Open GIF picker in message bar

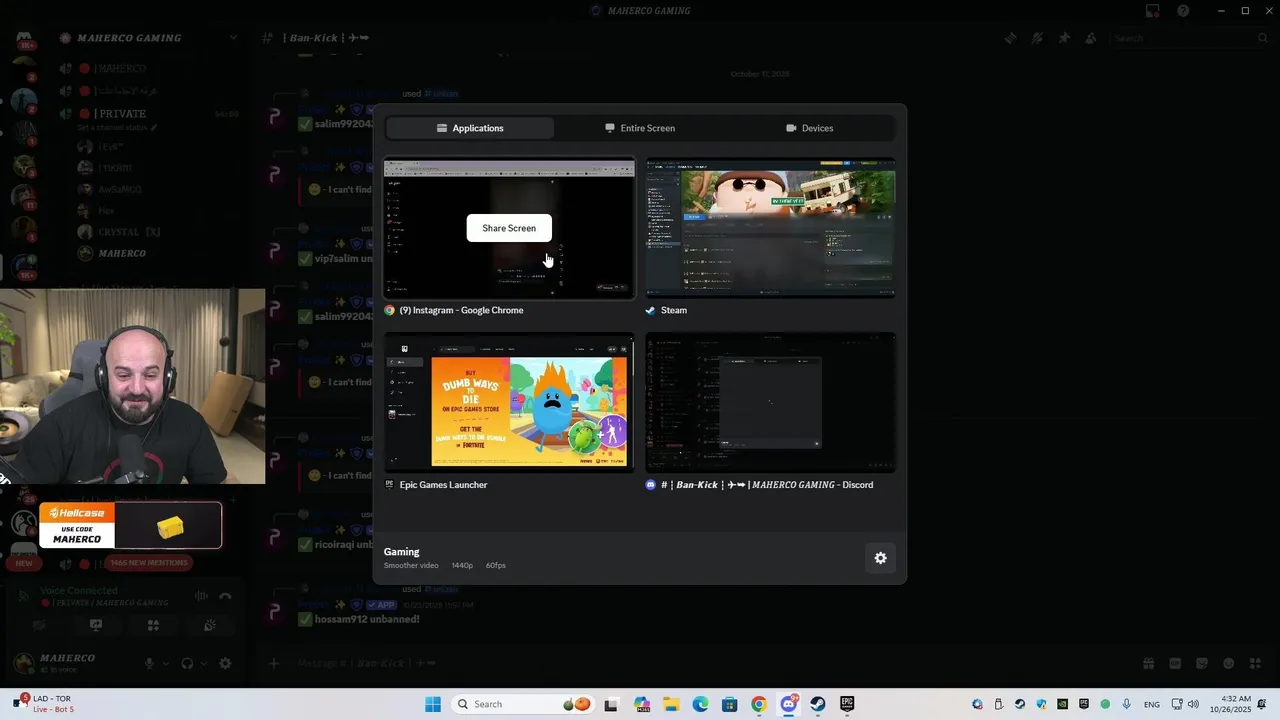click(1175, 663)
